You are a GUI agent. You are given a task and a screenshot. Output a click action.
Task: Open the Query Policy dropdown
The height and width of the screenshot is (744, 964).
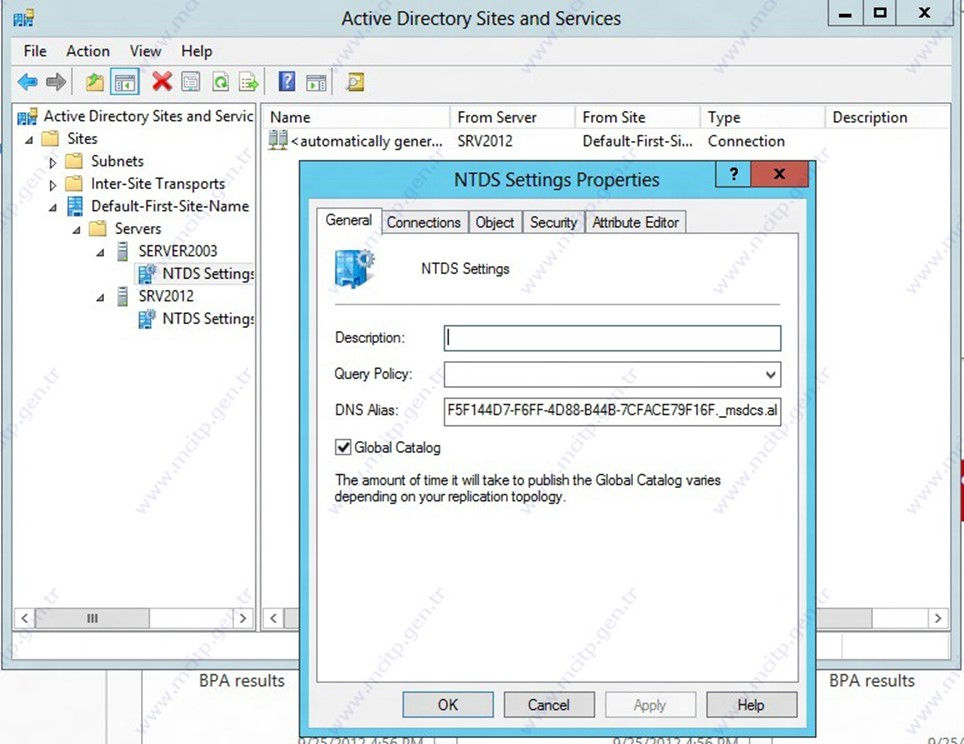(x=770, y=374)
